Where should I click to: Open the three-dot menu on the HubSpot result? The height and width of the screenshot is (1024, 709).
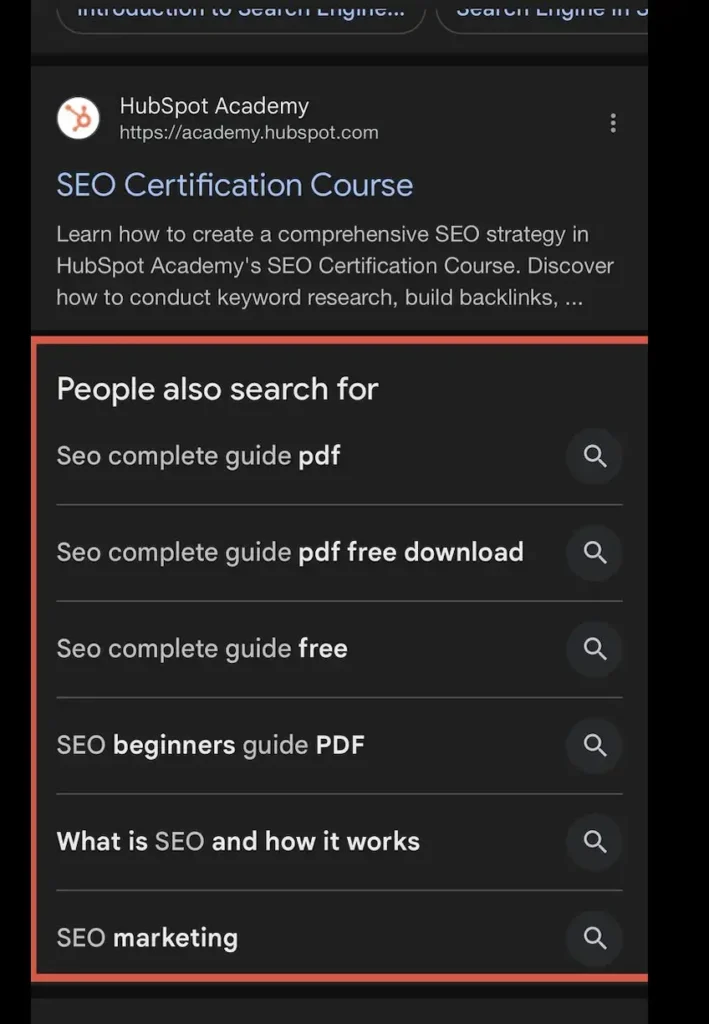click(613, 122)
